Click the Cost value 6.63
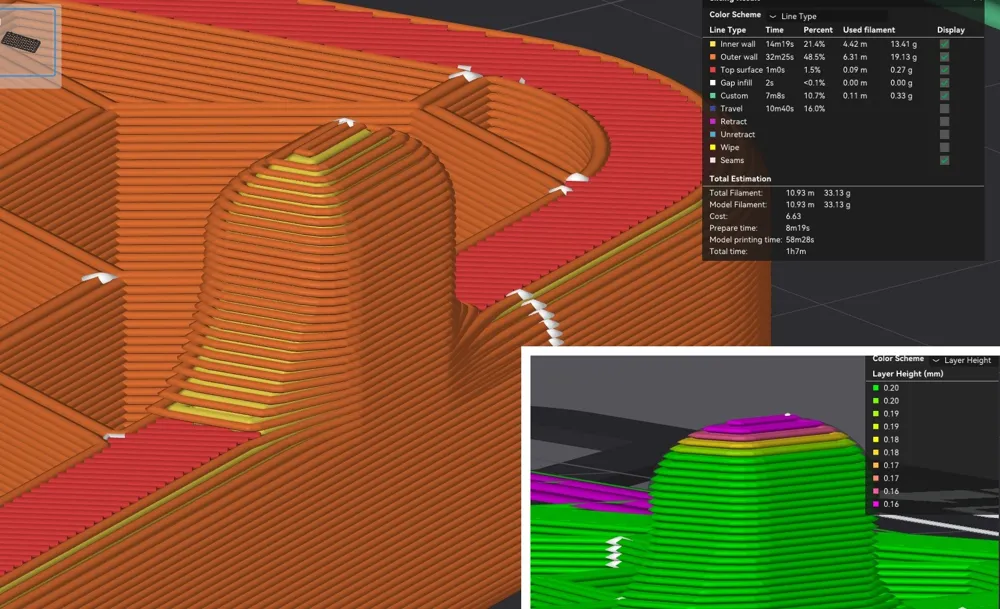 pyautogui.click(x=793, y=216)
